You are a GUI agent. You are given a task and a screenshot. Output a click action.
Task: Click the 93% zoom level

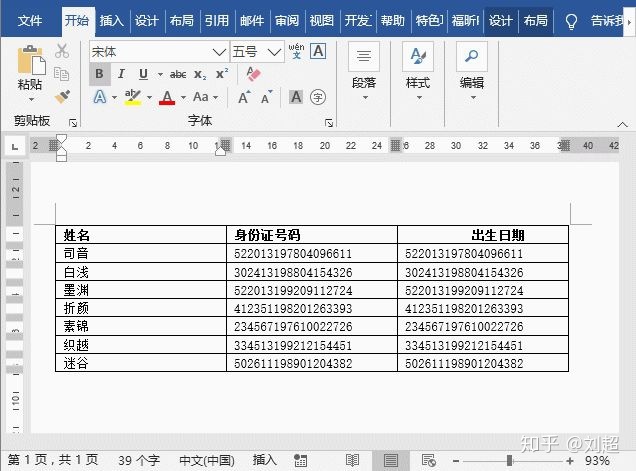(x=597, y=460)
